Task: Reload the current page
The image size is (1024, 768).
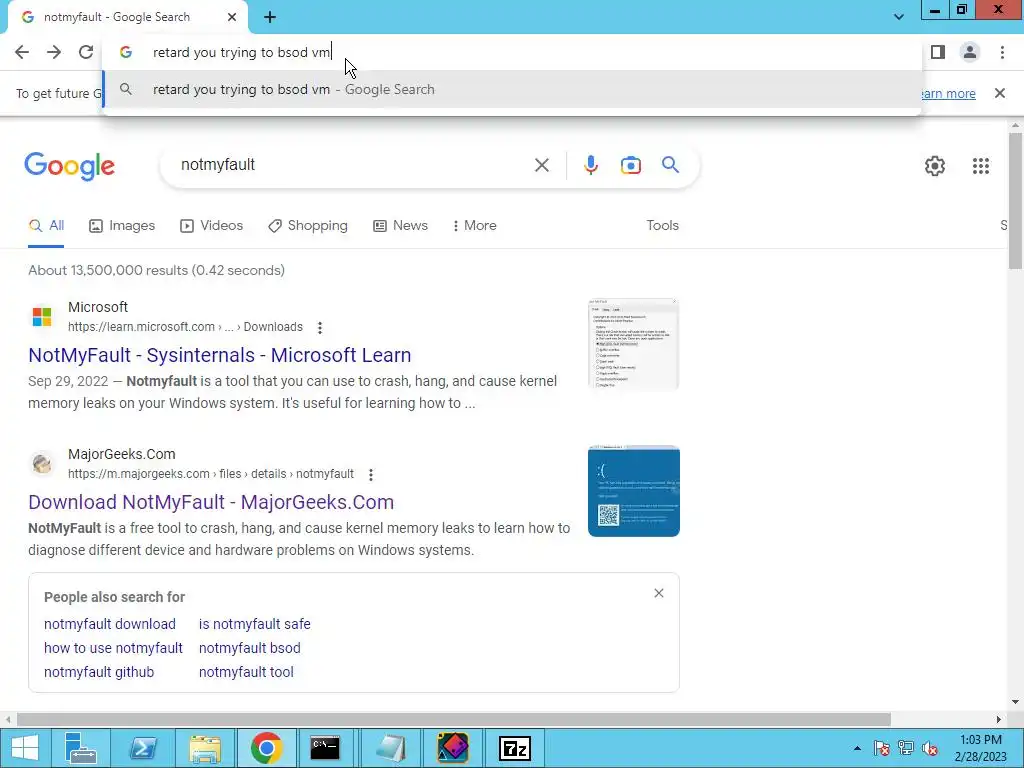Action: coord(86,52)
